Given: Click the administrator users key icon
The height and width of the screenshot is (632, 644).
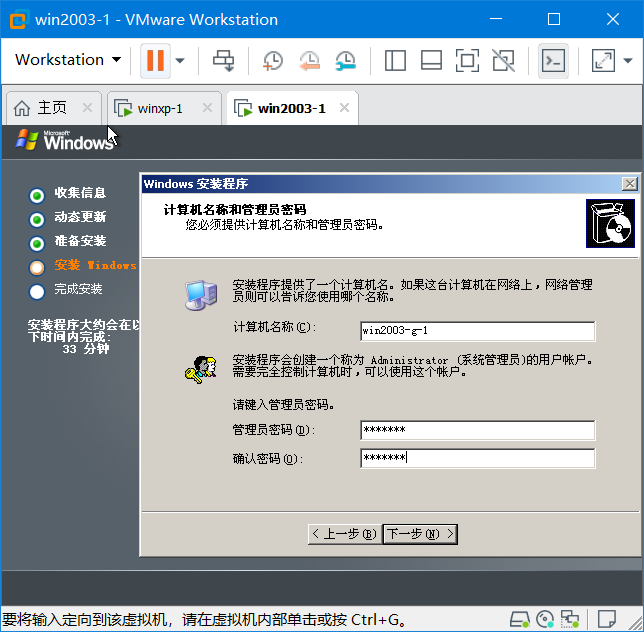Looking at the screenshot, I should tap(200, 370).
